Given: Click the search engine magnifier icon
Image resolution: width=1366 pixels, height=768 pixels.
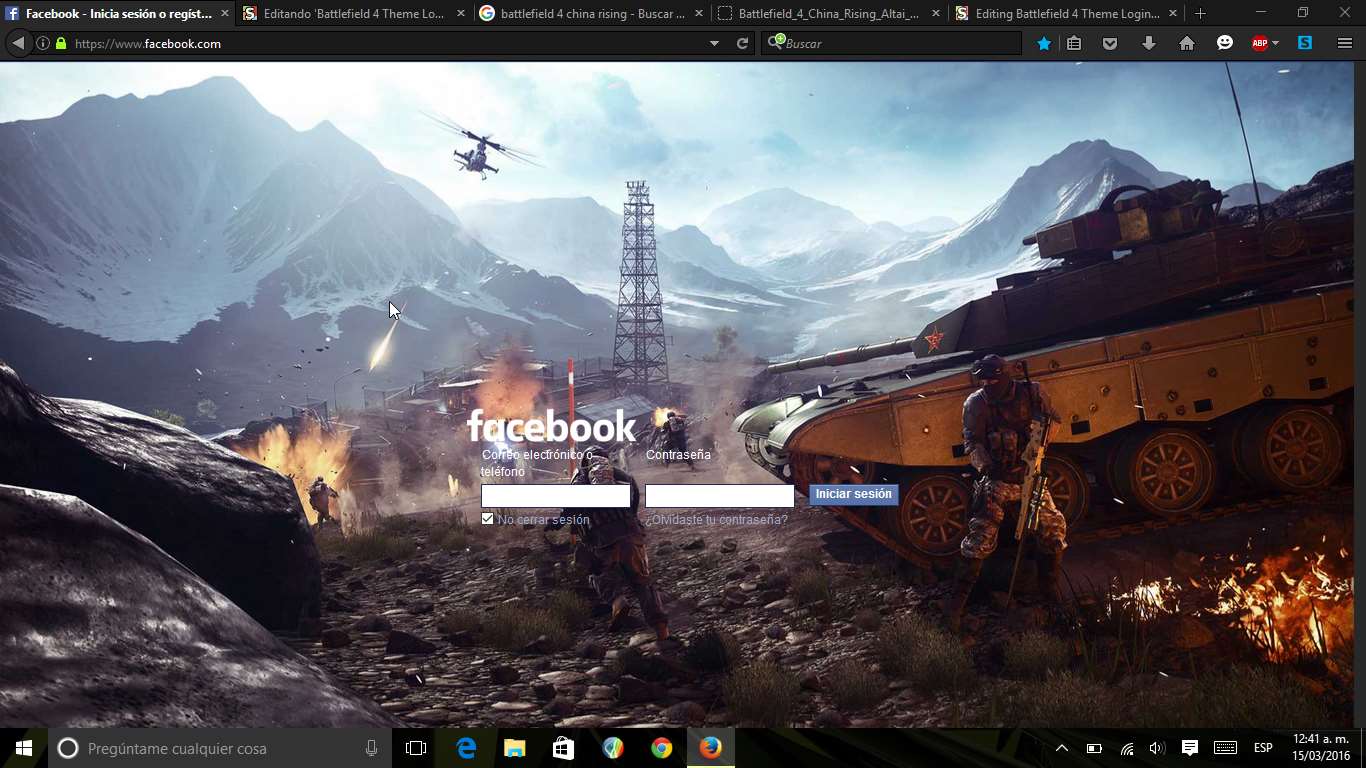Looking at the screenshot, I should (x=775, y=43).
